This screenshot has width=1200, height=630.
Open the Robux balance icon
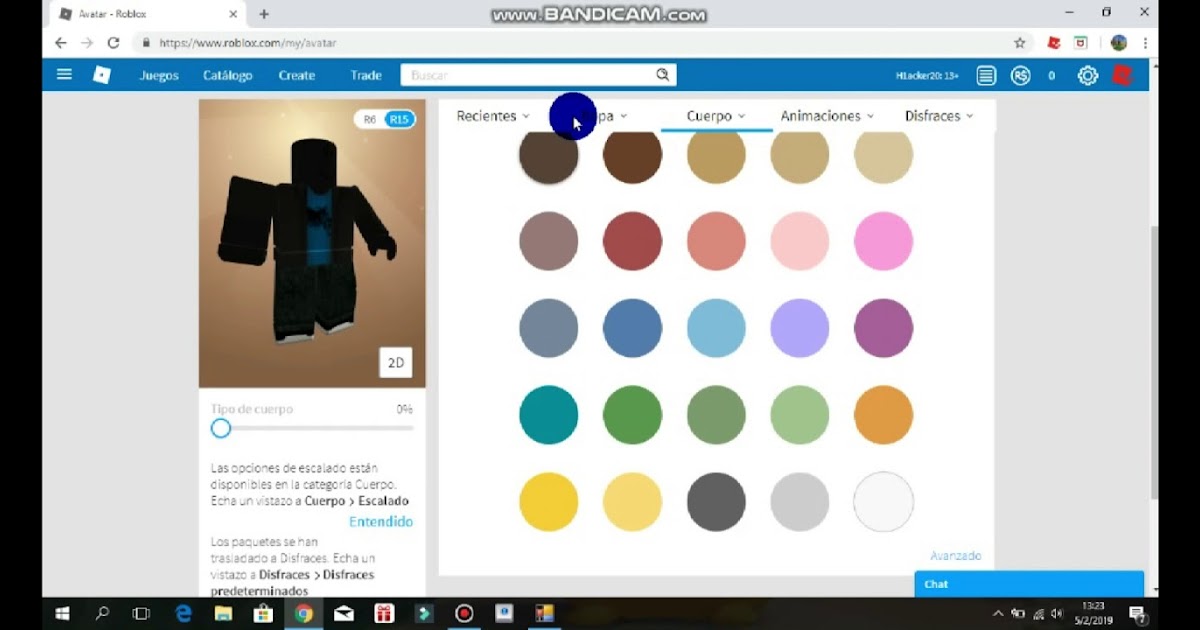[x=1020, y=75]
